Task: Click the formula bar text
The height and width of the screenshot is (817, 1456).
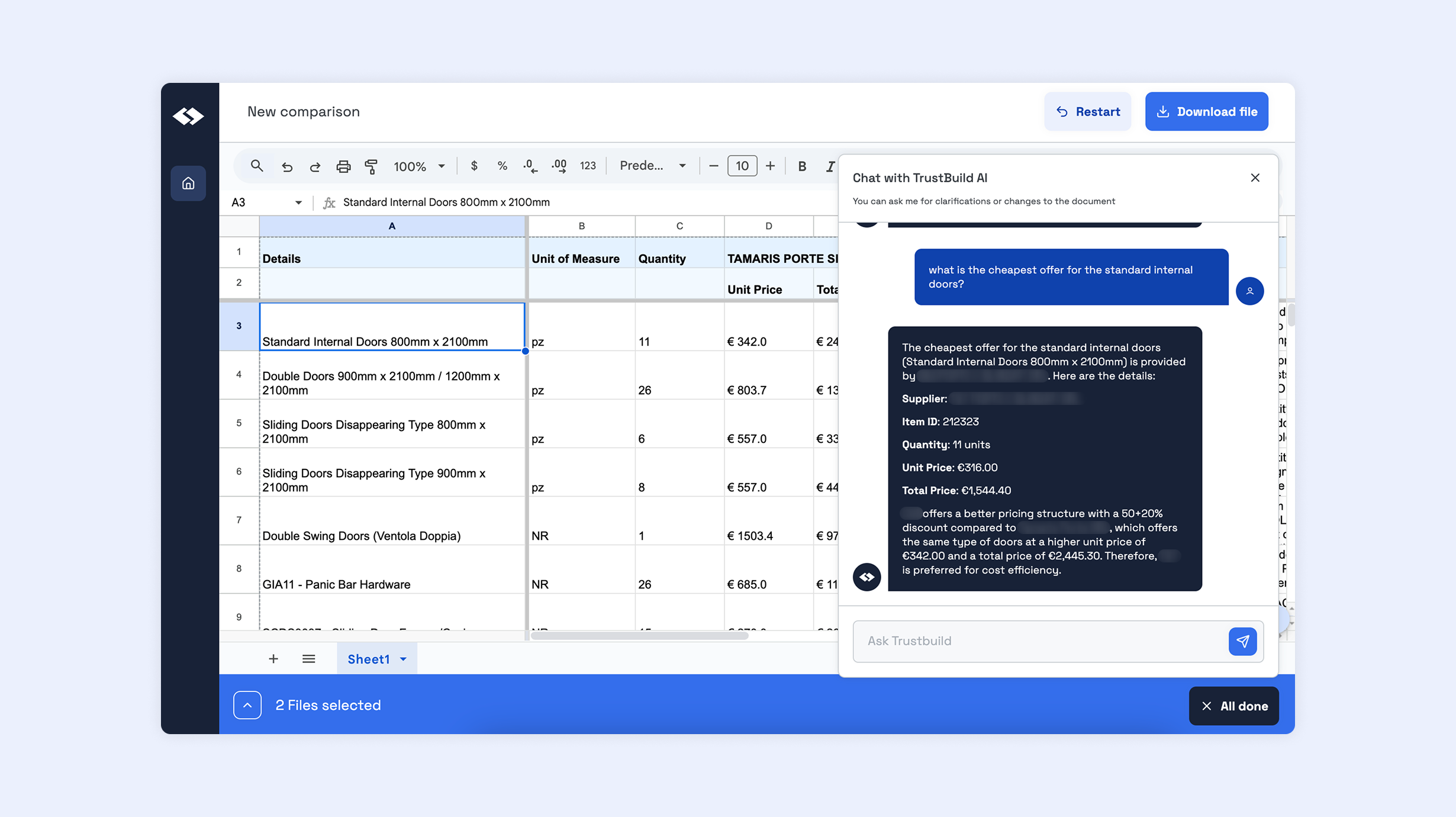Action: (446, 202)
